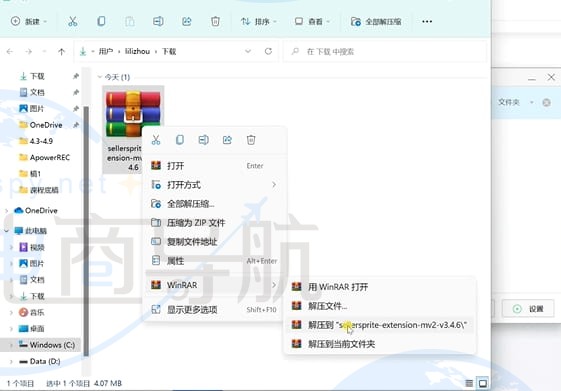Viewport: 561px width, 391px height.
Task: Choose 解压文件... in WinRAR submenu
Action: pyautogui.click(x=380, y=306)
